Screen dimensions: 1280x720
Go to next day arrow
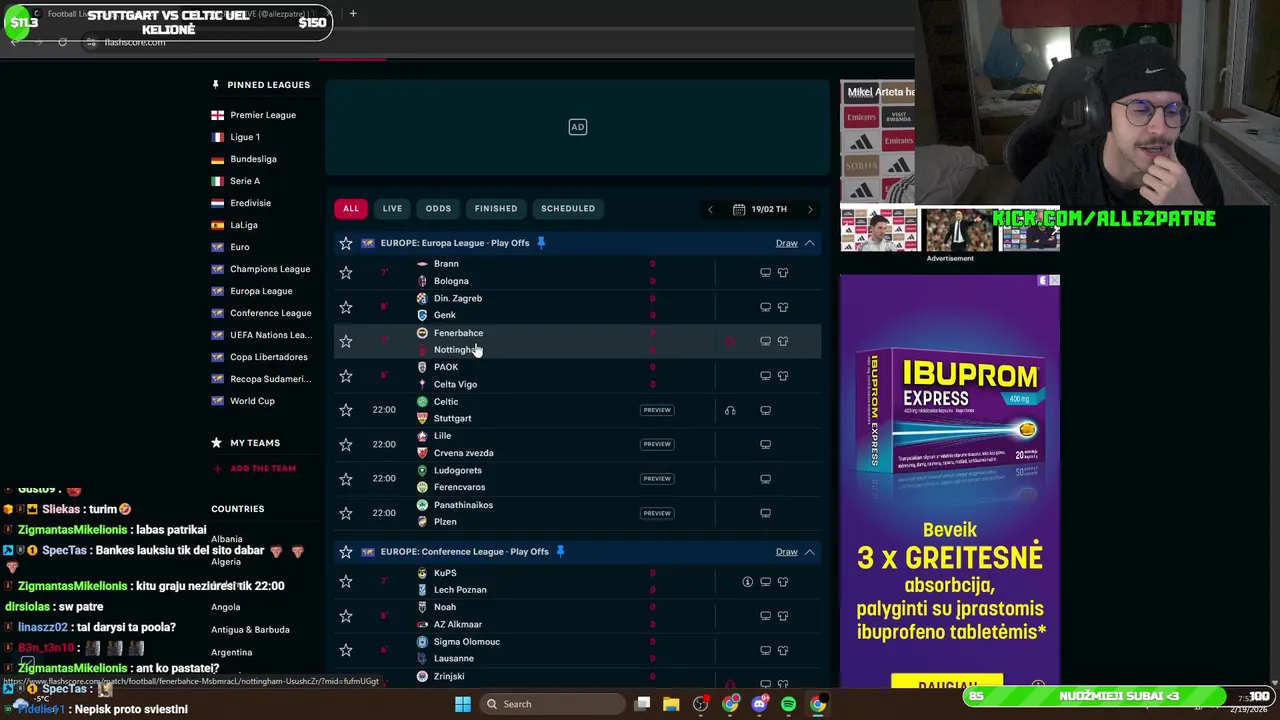tap(810, 209)
